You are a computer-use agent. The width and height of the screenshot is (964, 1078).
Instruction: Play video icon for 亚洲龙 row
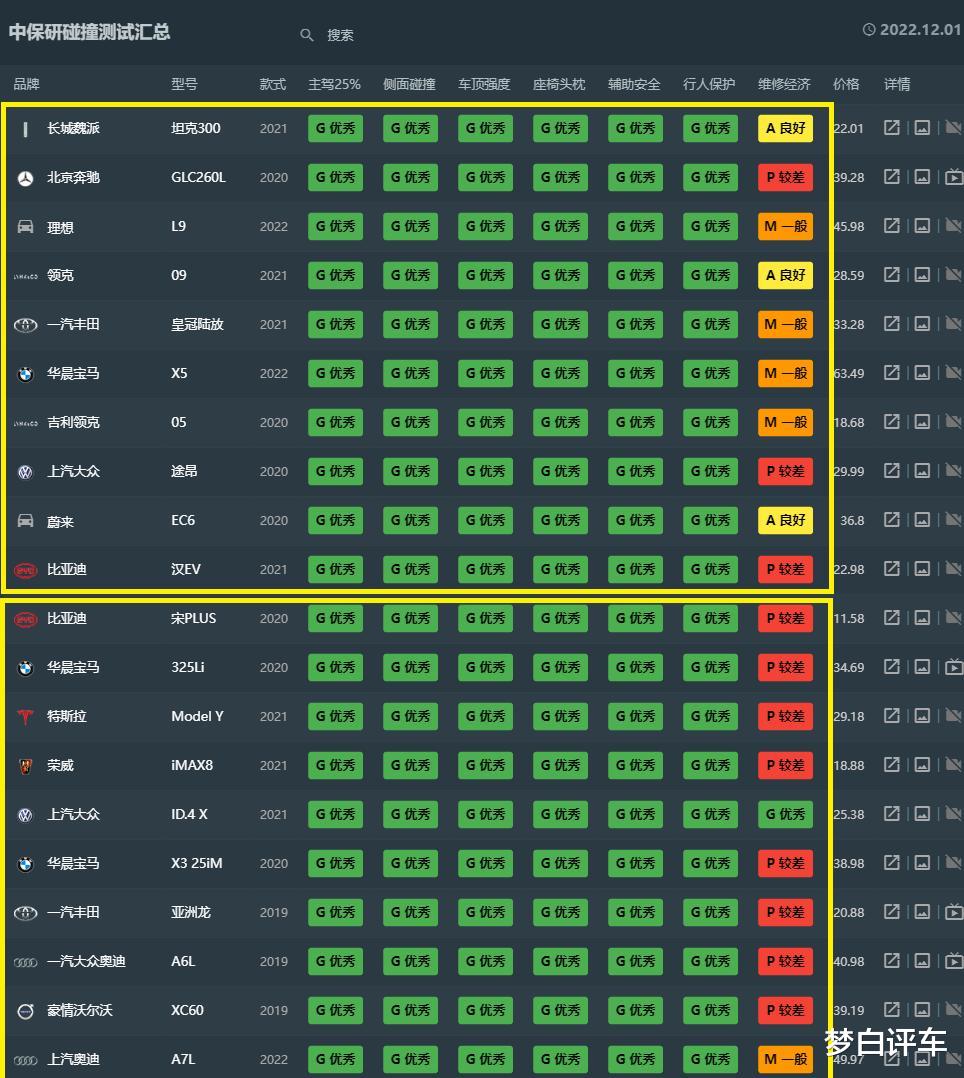[x=954, y=912]
